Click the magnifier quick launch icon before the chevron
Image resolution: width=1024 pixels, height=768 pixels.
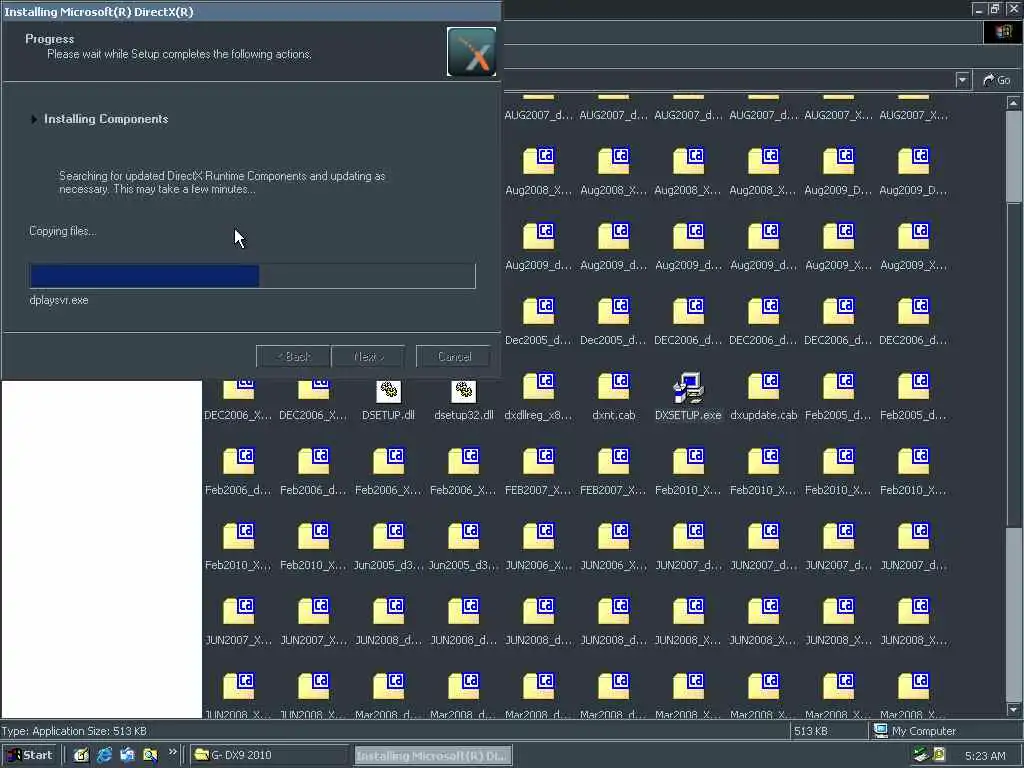(x=150, y=755)
